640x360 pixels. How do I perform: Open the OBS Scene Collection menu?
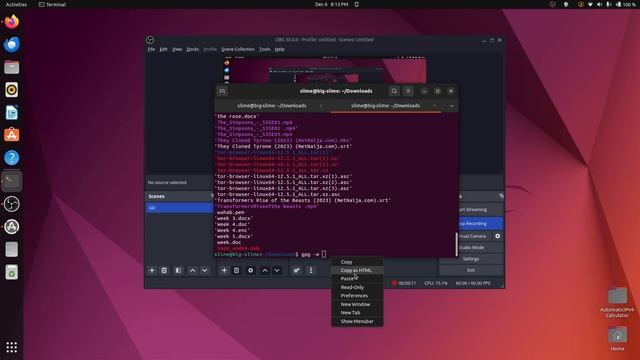click(x=238, y=49)
